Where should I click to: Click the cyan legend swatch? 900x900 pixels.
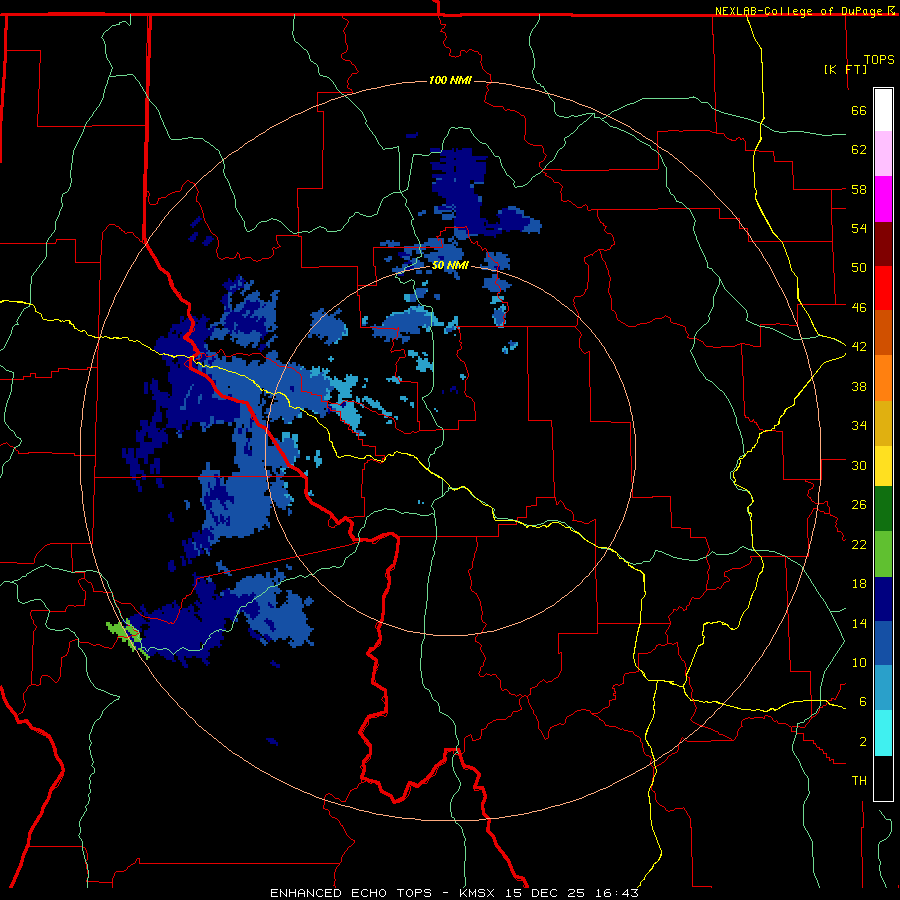click(x=883, y=733)
